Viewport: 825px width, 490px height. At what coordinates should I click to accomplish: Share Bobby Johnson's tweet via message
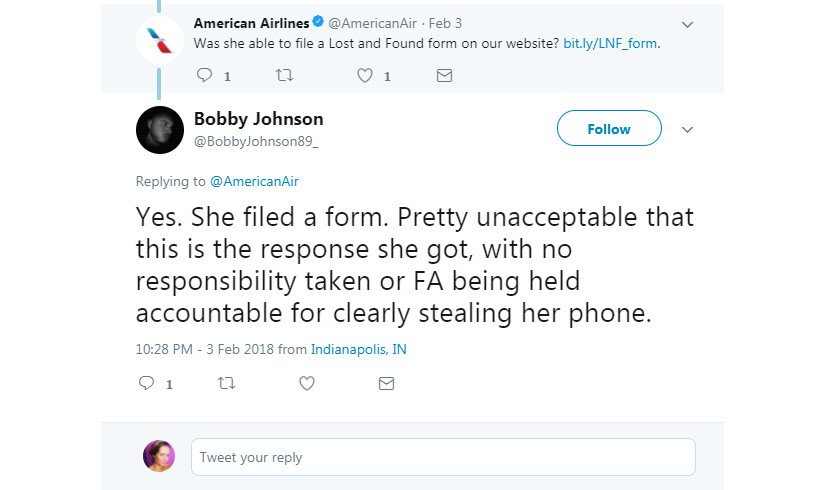point(386,383)
